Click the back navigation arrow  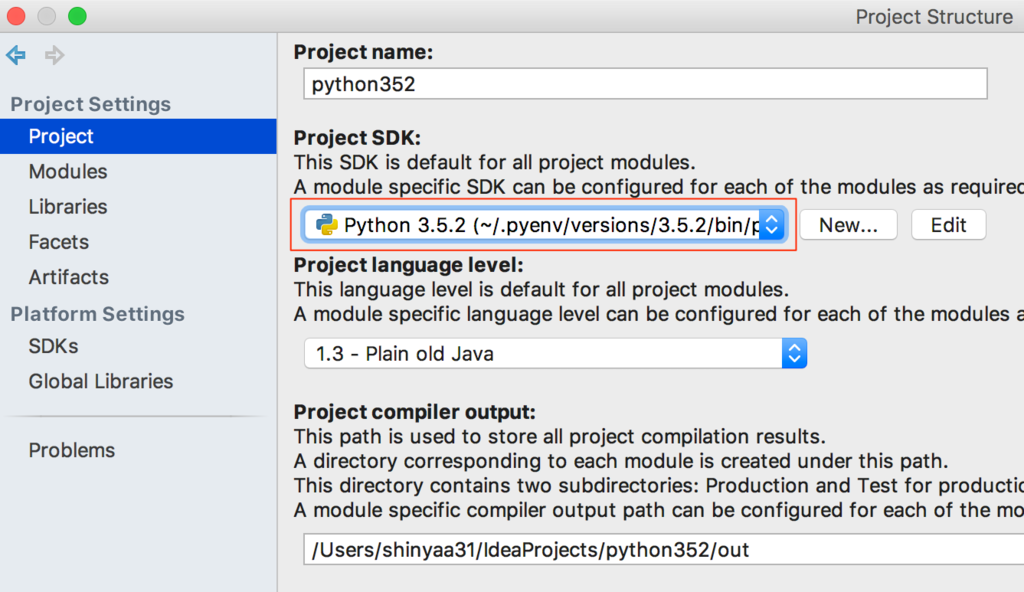[16, 55]
